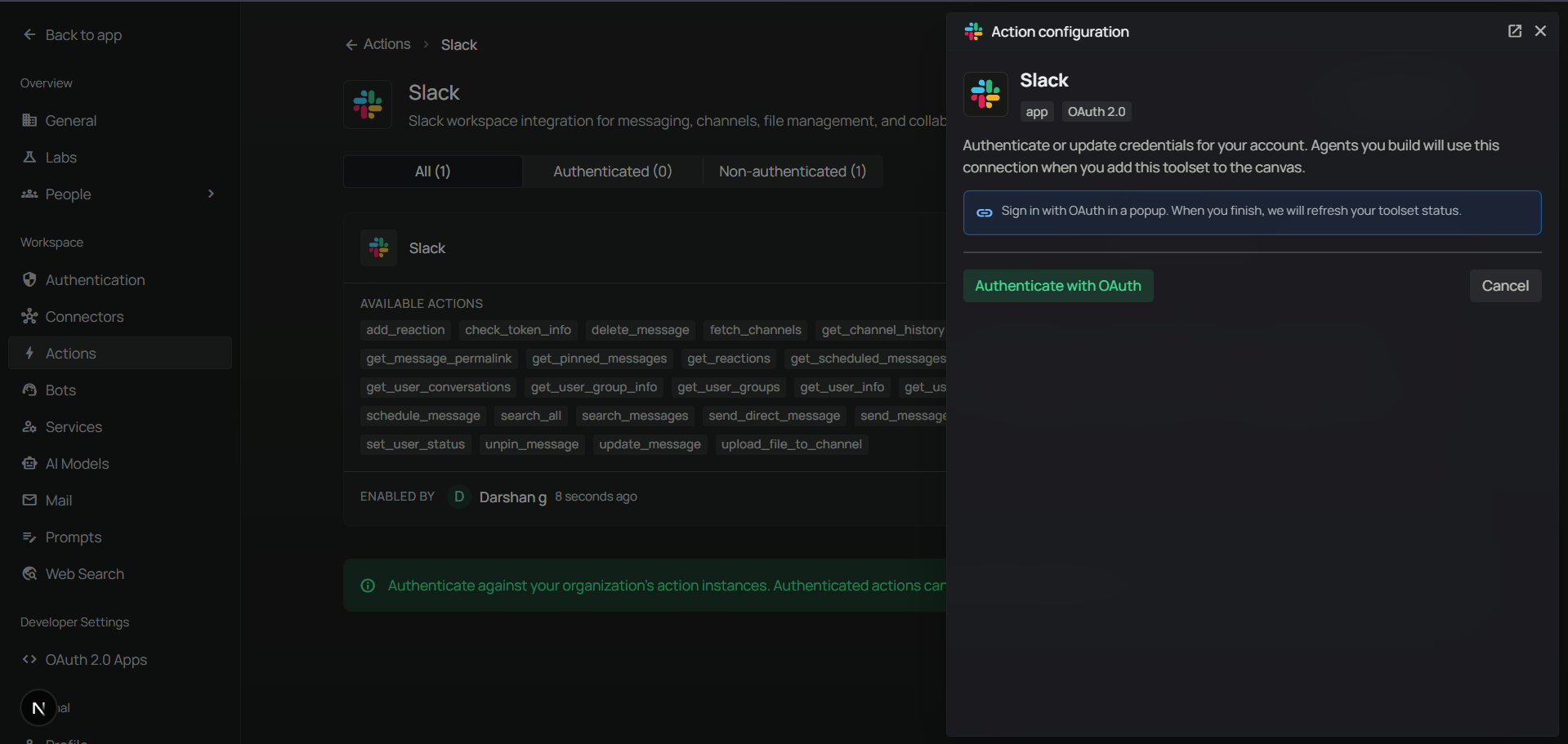
Task: Open General settings icon in sidebar
Action: pos(29,120)
